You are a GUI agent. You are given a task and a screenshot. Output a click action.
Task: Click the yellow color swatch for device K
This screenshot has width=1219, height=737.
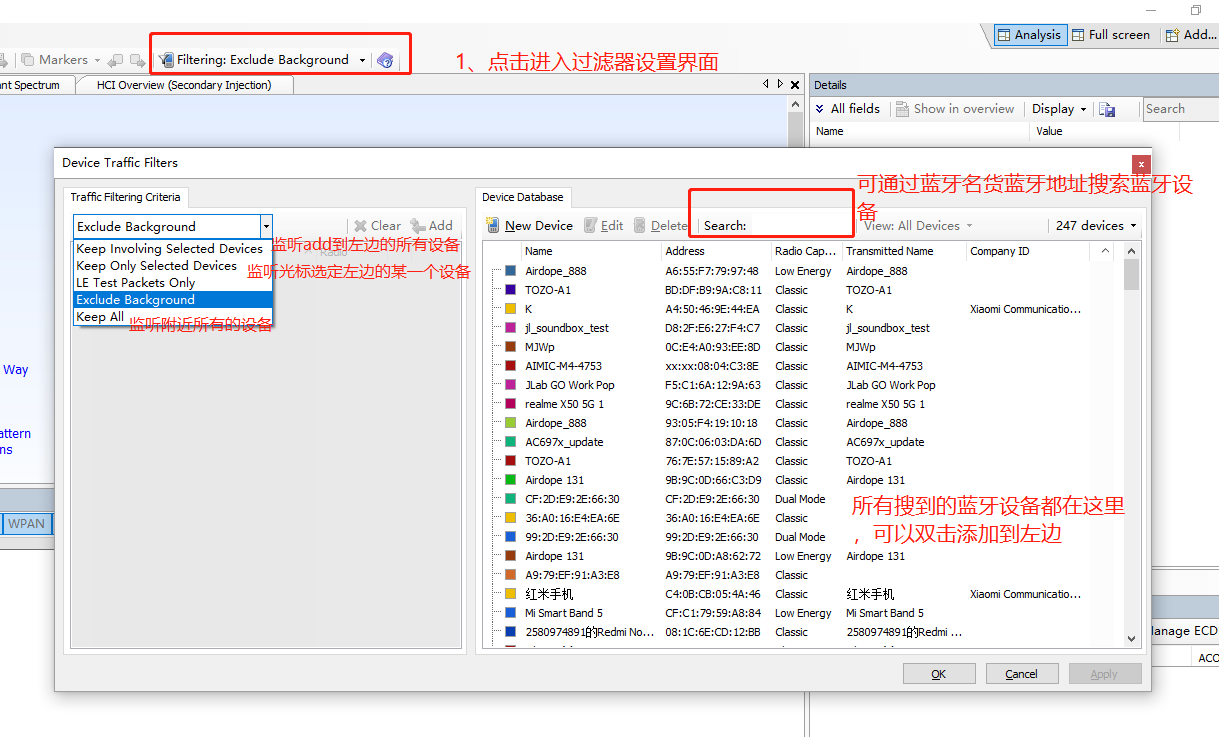click(x=511, y=309)
